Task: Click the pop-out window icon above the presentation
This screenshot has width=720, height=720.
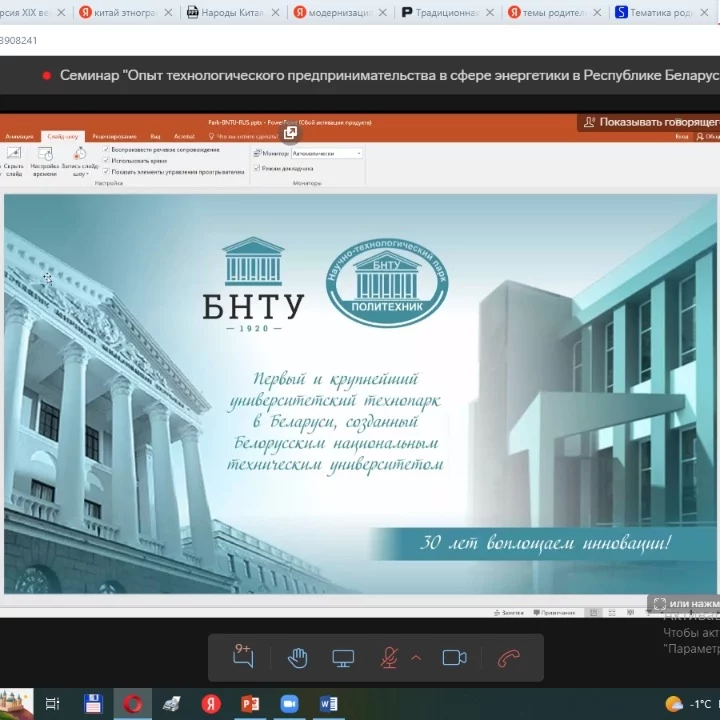Action: [x=290, y=132]
